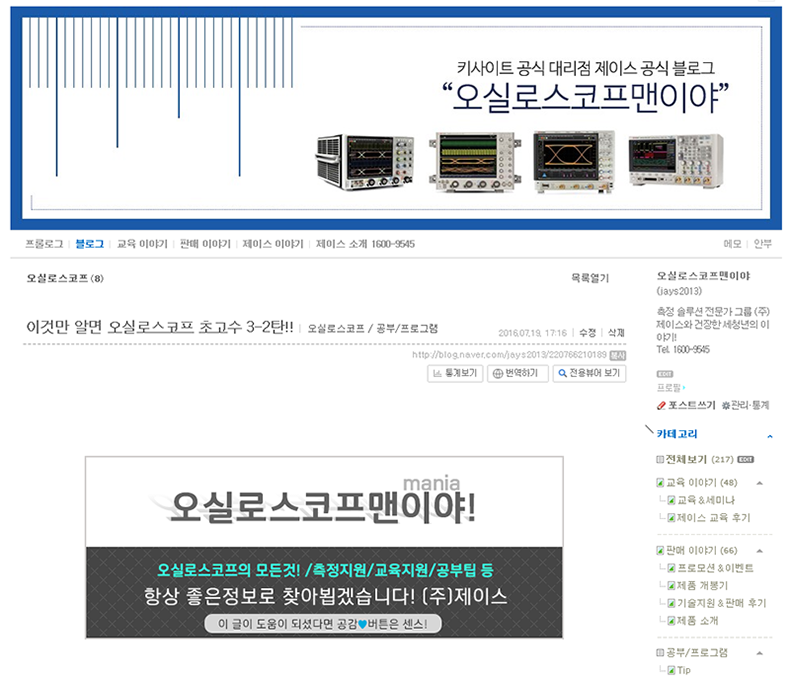Screen dimensions: 790x677
Task: Click the 번역하기 translate button
Action: [518, 373]
